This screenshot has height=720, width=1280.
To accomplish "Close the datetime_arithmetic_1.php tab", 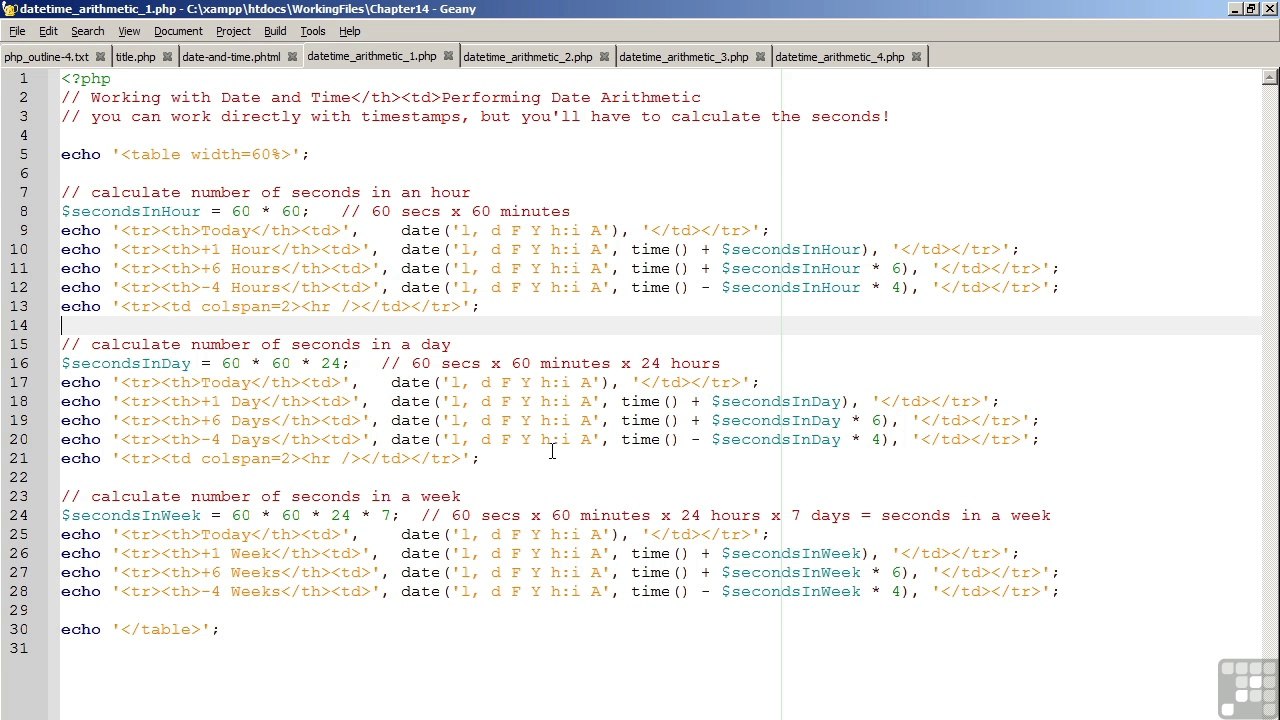I will [x=449, y=56].
